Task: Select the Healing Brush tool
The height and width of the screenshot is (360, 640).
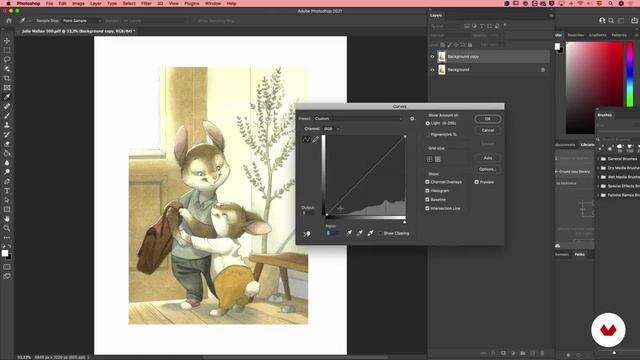Action: tap(7, 107)
